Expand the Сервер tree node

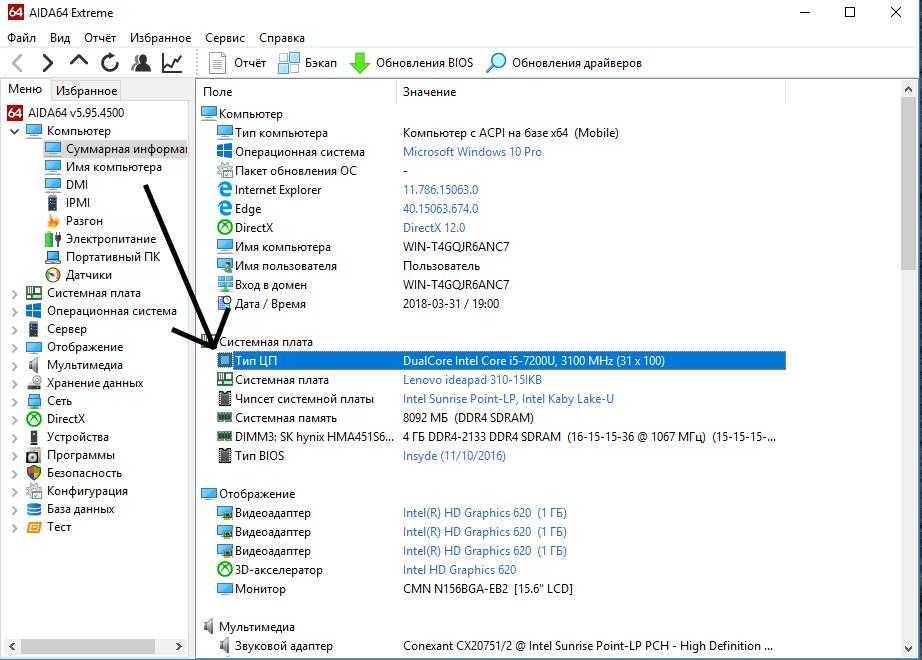tap(15, 330)
